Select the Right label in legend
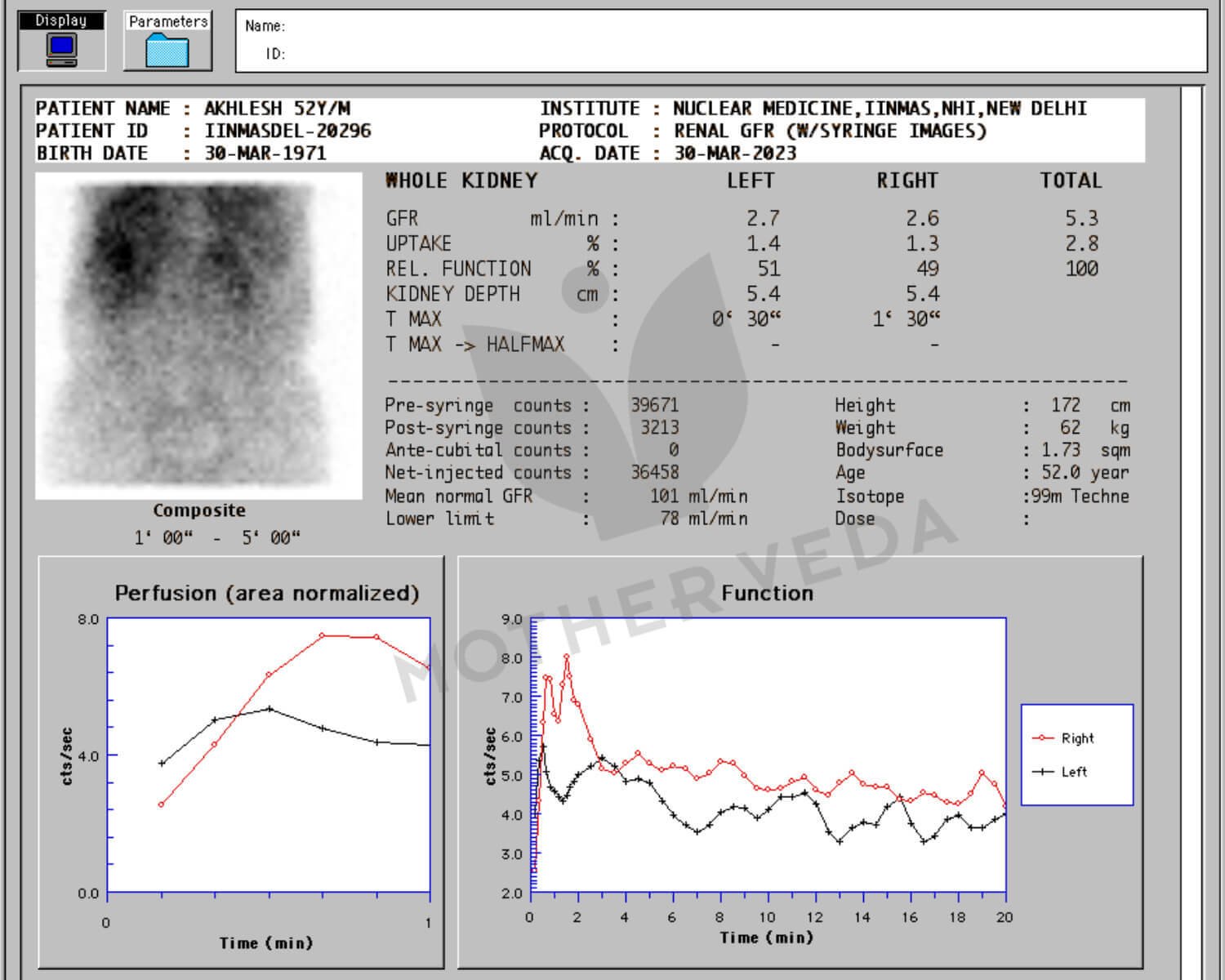 (x=1077, y=738)
